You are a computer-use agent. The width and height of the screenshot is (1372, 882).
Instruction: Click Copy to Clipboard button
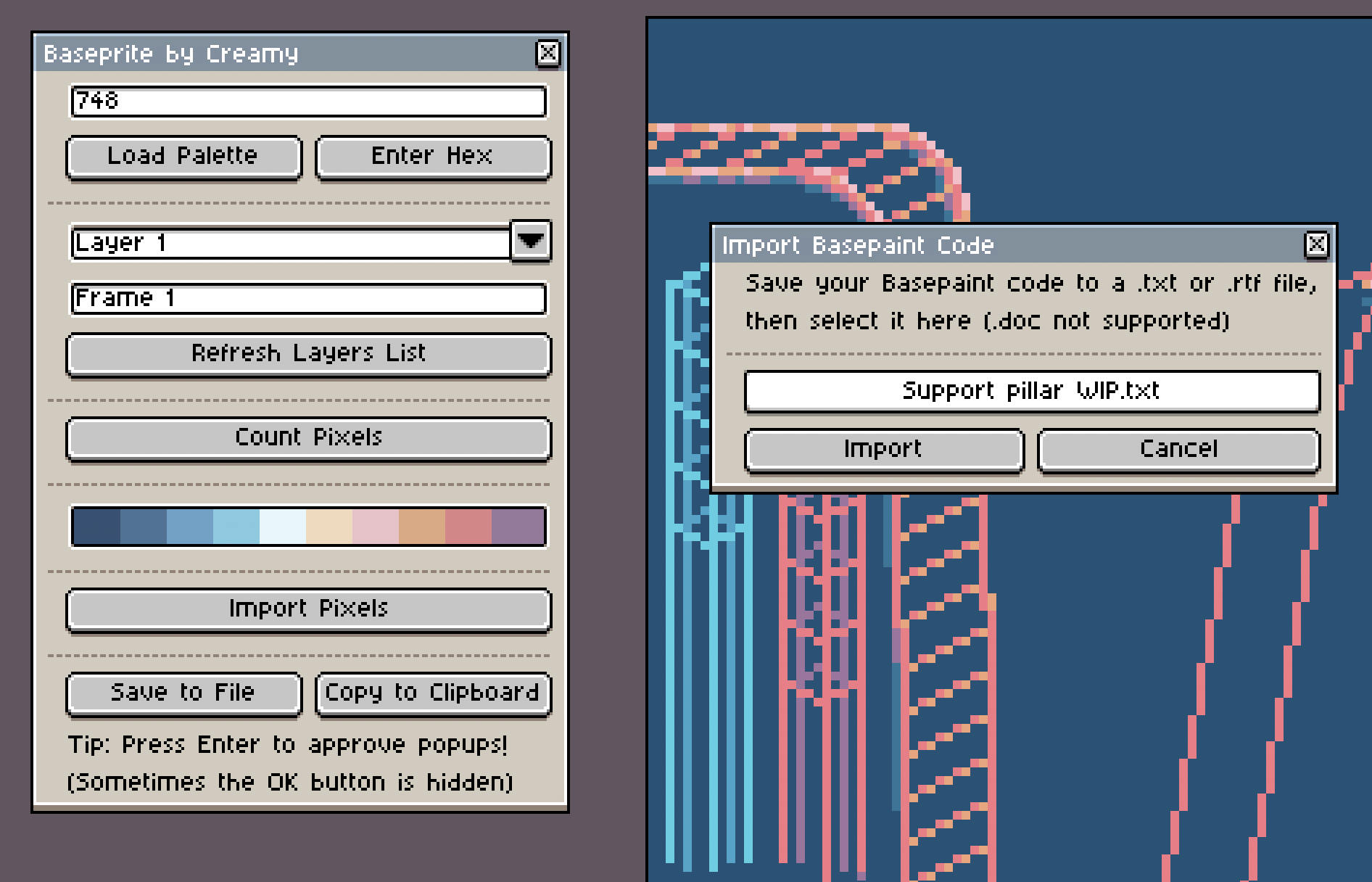coord(433,693)
